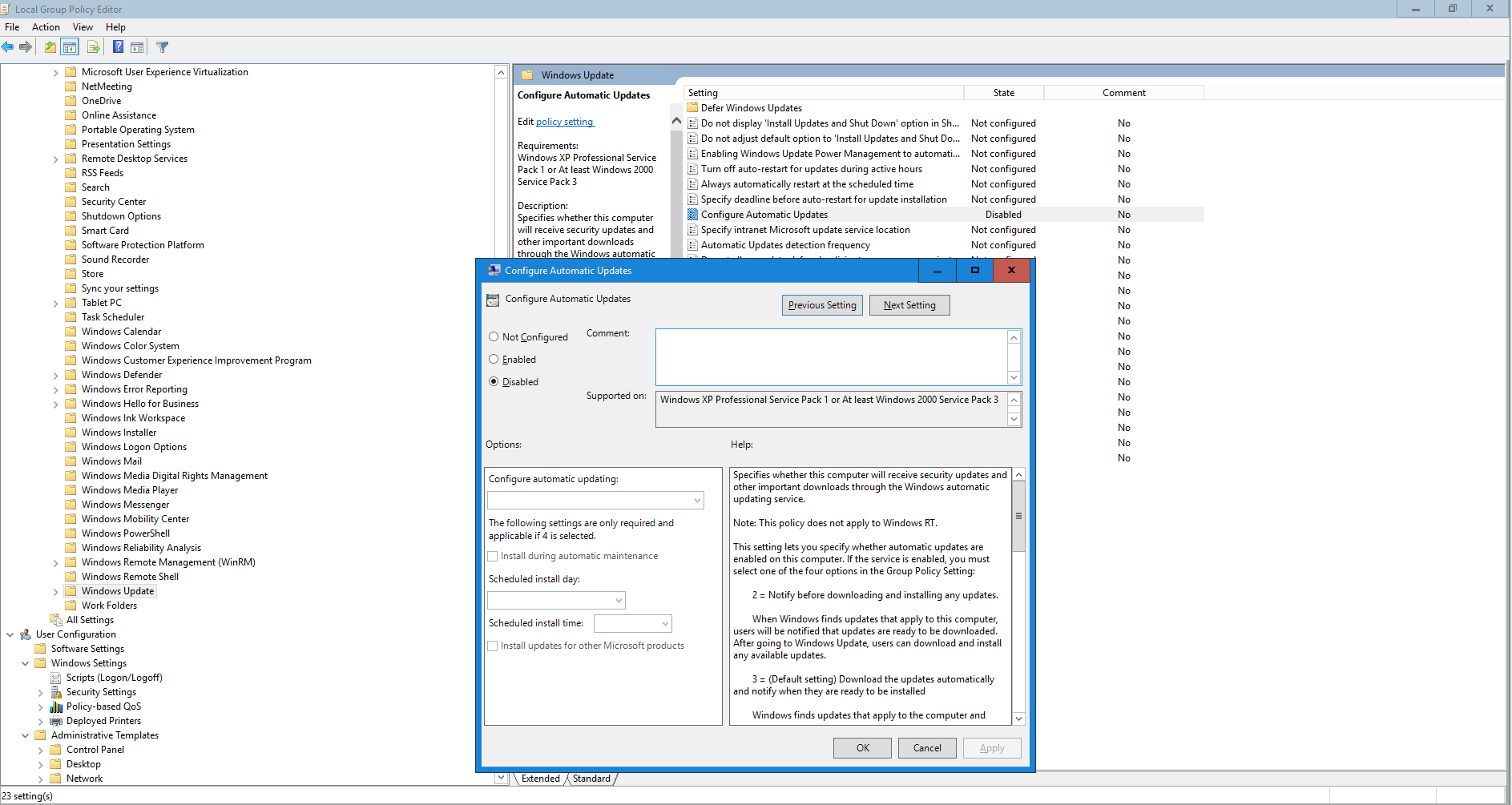
Task: Click the Next Setting button
Action: tap(909, 305)
